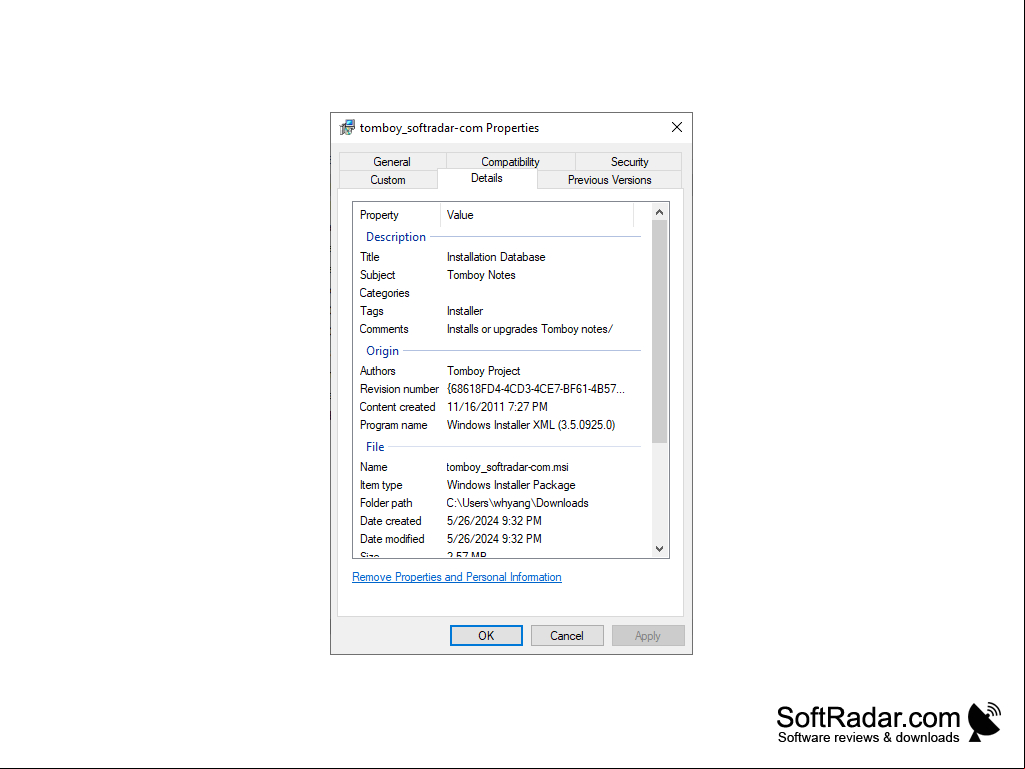
Task: Click Remove Properties and Personal Information link
Action: pos(457,577)
